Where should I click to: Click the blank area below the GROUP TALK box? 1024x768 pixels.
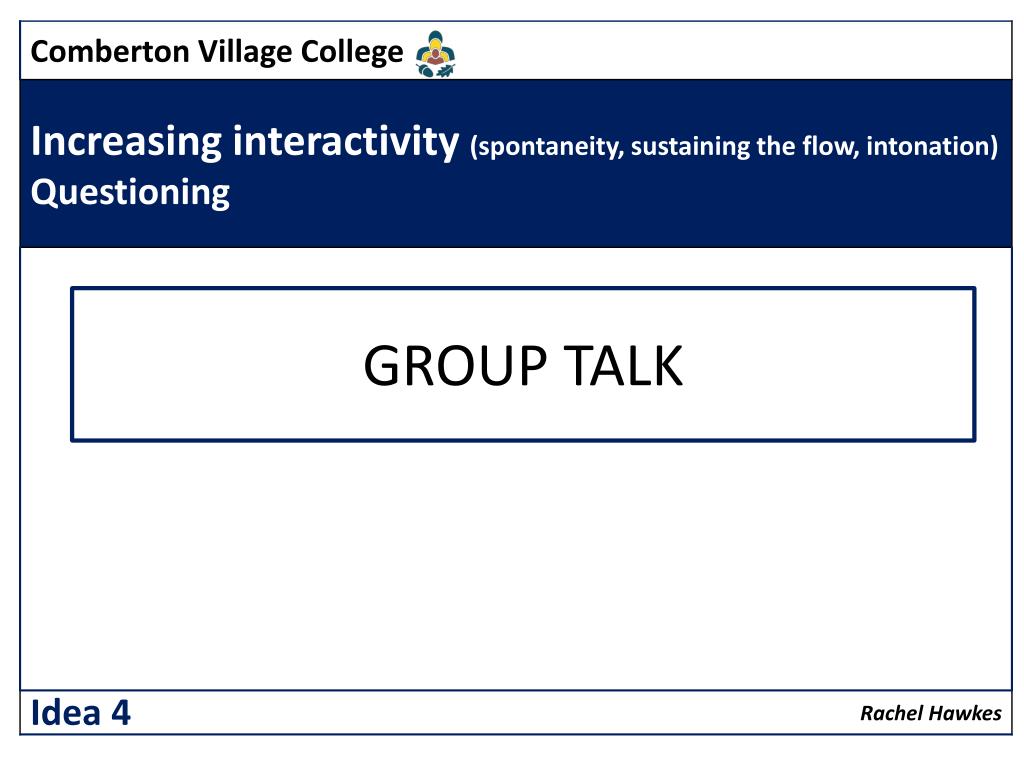[x=516, y=565]
